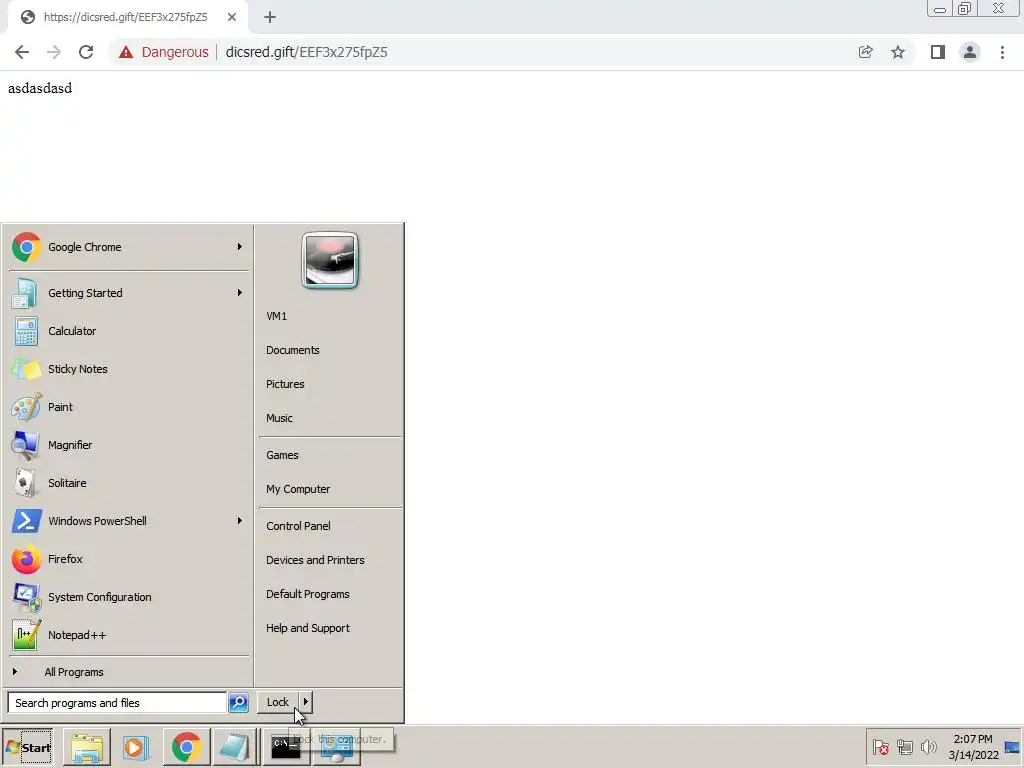The width and height of the screenshot is (1024, 768).
Task: Open the Calculator program
Action: [x=129, y=330]
